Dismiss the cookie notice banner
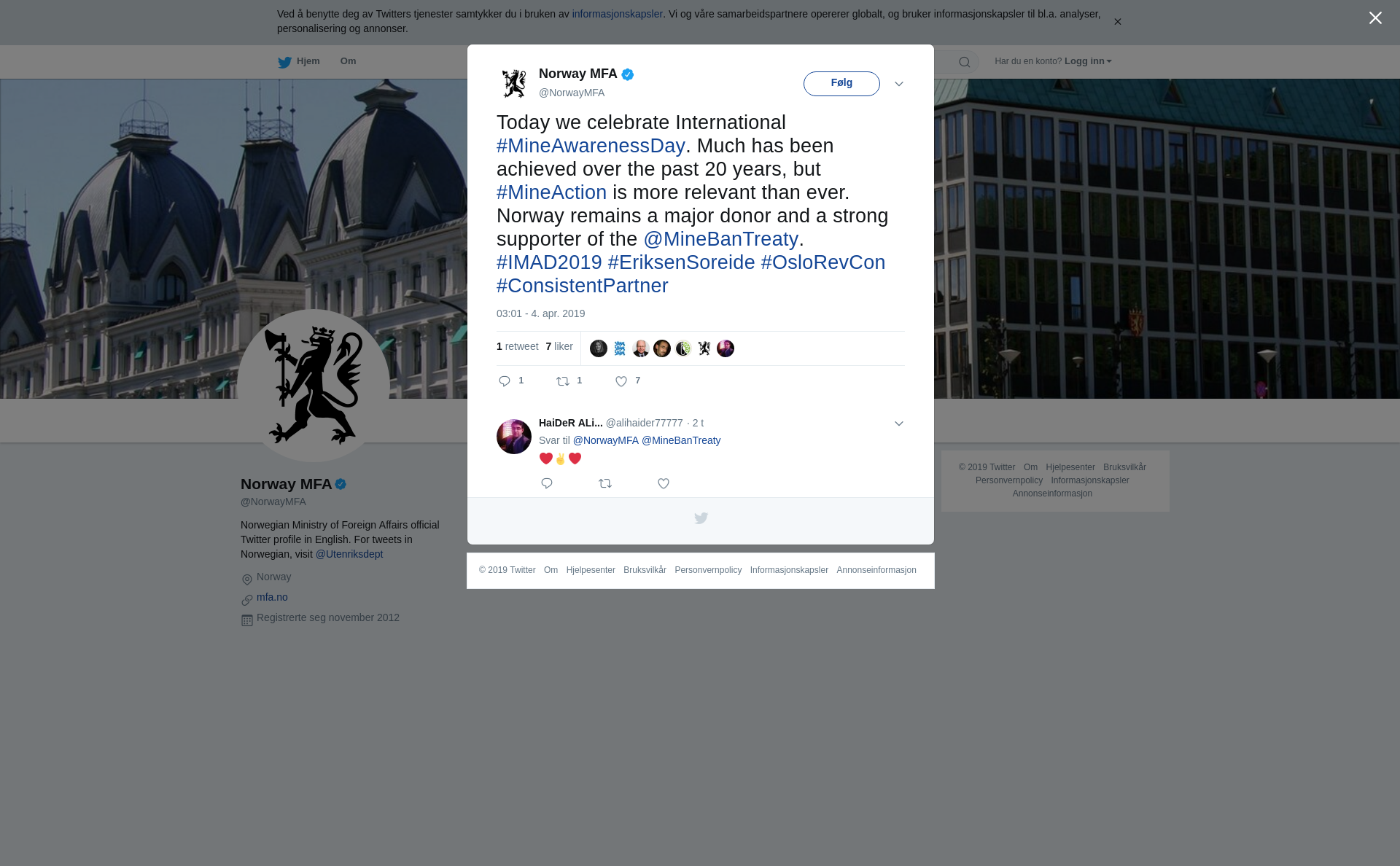This screenshot has width=1400, height=866. coord(1117,22)
